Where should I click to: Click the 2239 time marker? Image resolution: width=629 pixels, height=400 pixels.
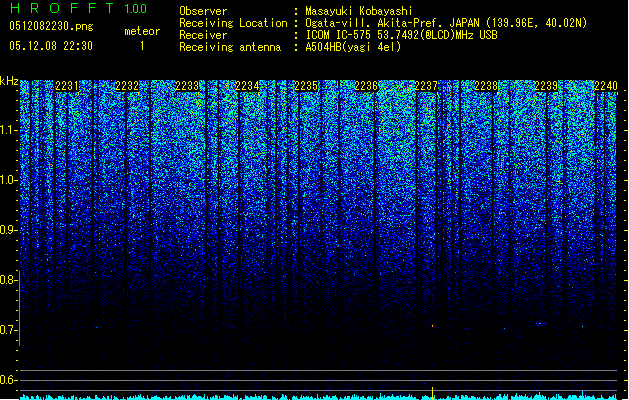pyautogui.click(x=546, y=86)
